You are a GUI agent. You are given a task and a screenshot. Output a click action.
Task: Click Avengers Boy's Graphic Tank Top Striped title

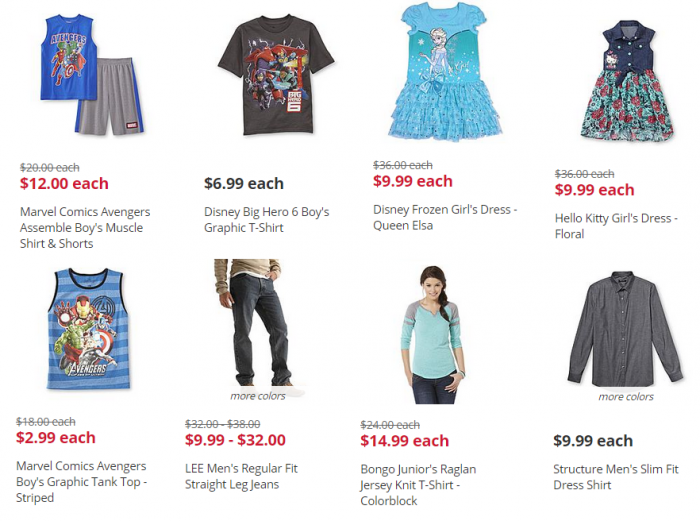point(81,482)
